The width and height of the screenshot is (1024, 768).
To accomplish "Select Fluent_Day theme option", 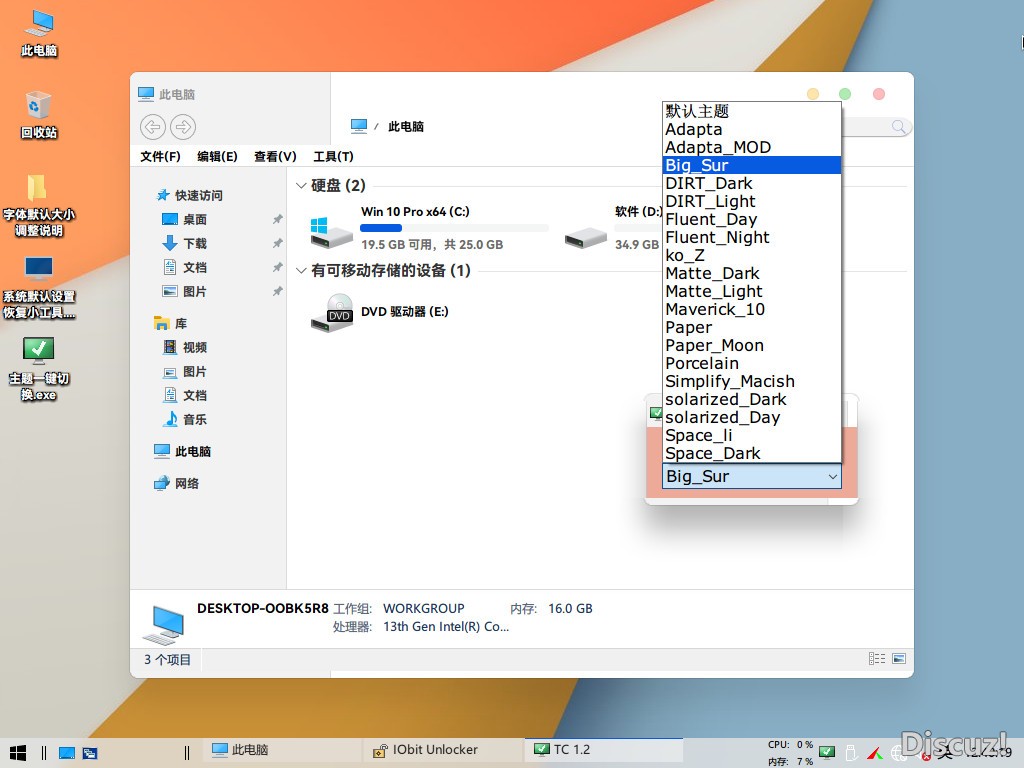I will pos(752,219).
